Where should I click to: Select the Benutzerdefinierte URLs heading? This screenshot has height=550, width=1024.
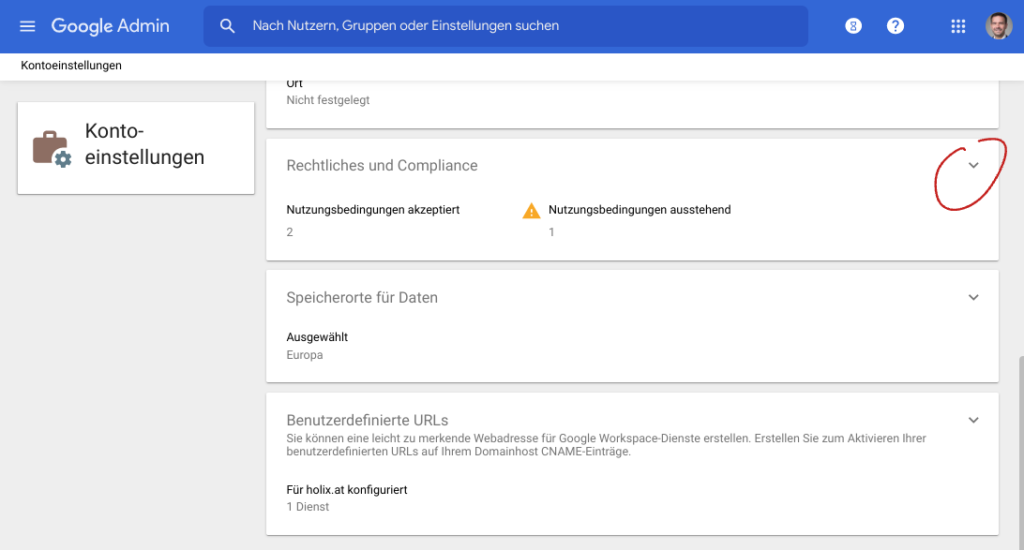coord(366,420)
